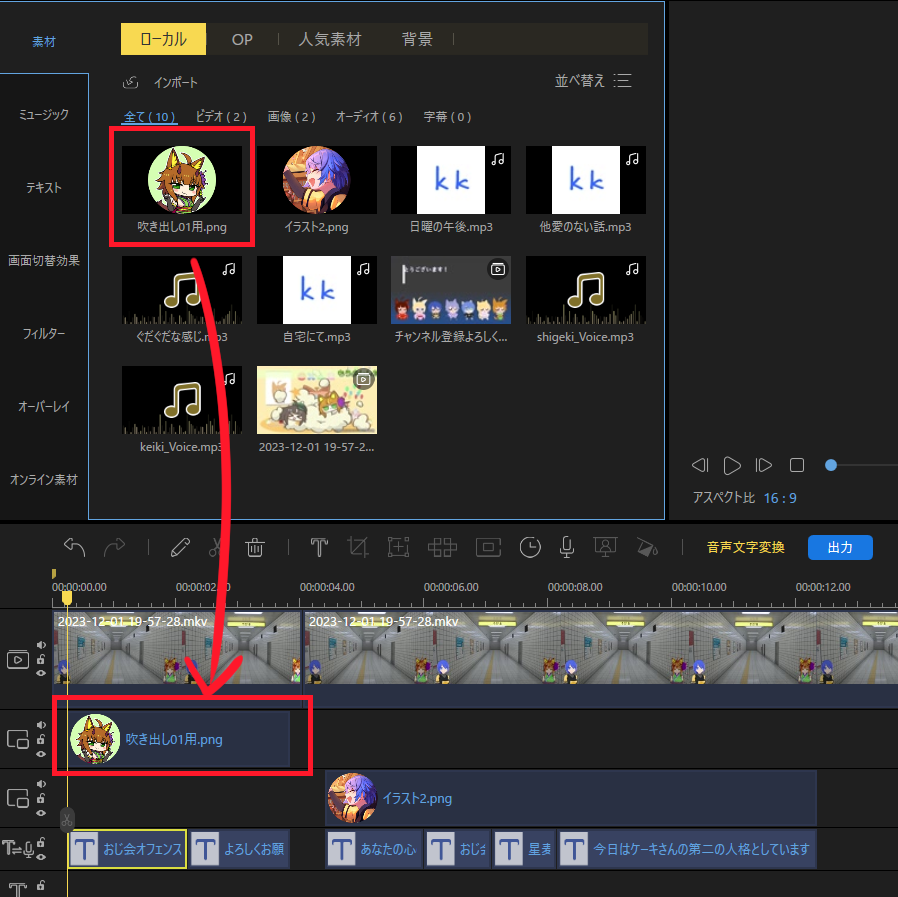Filter media by オーディオ(6)
The width and height of the screenshot is (898, 897).
[369, 117]
